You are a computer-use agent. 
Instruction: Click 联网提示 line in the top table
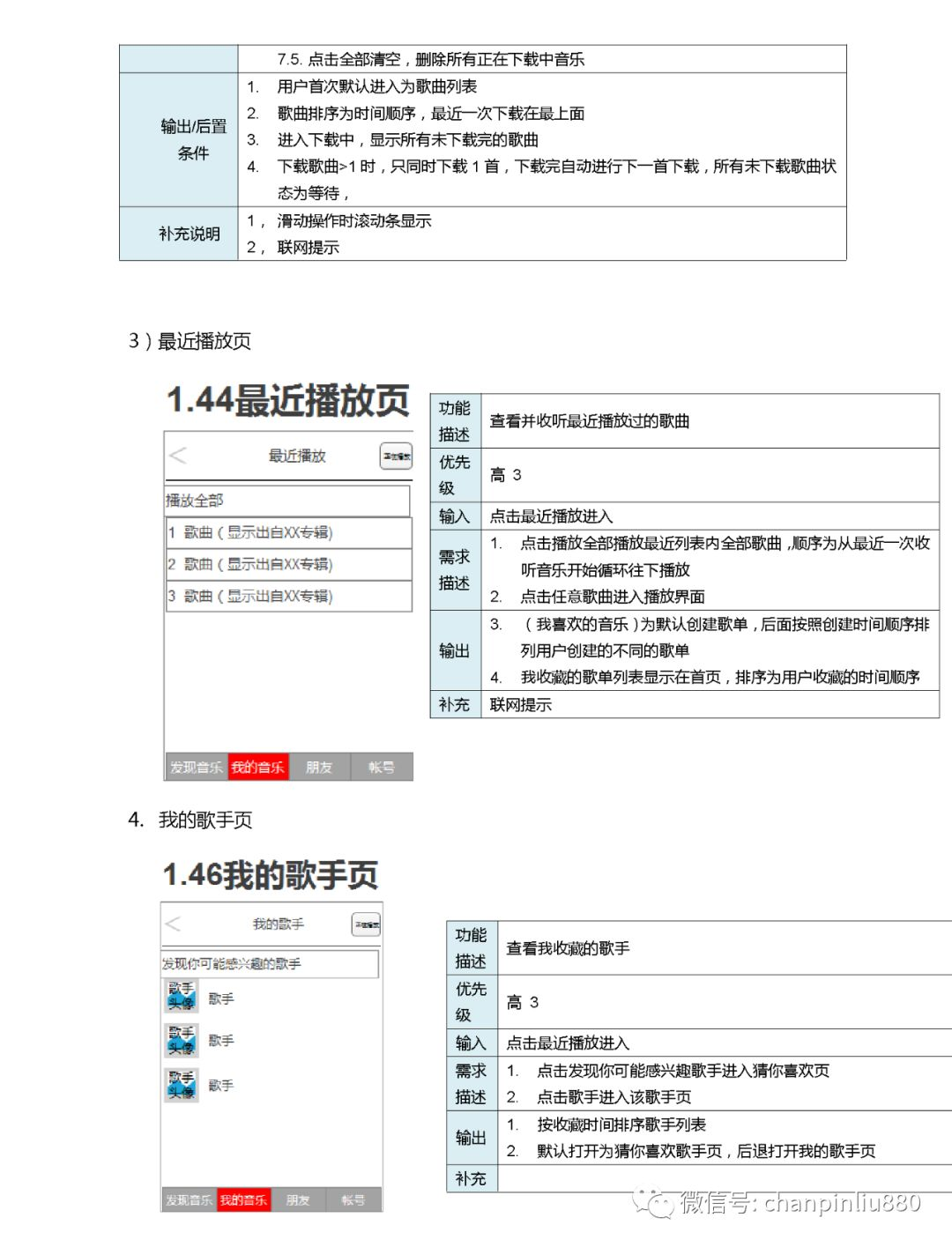coord(308,248)
